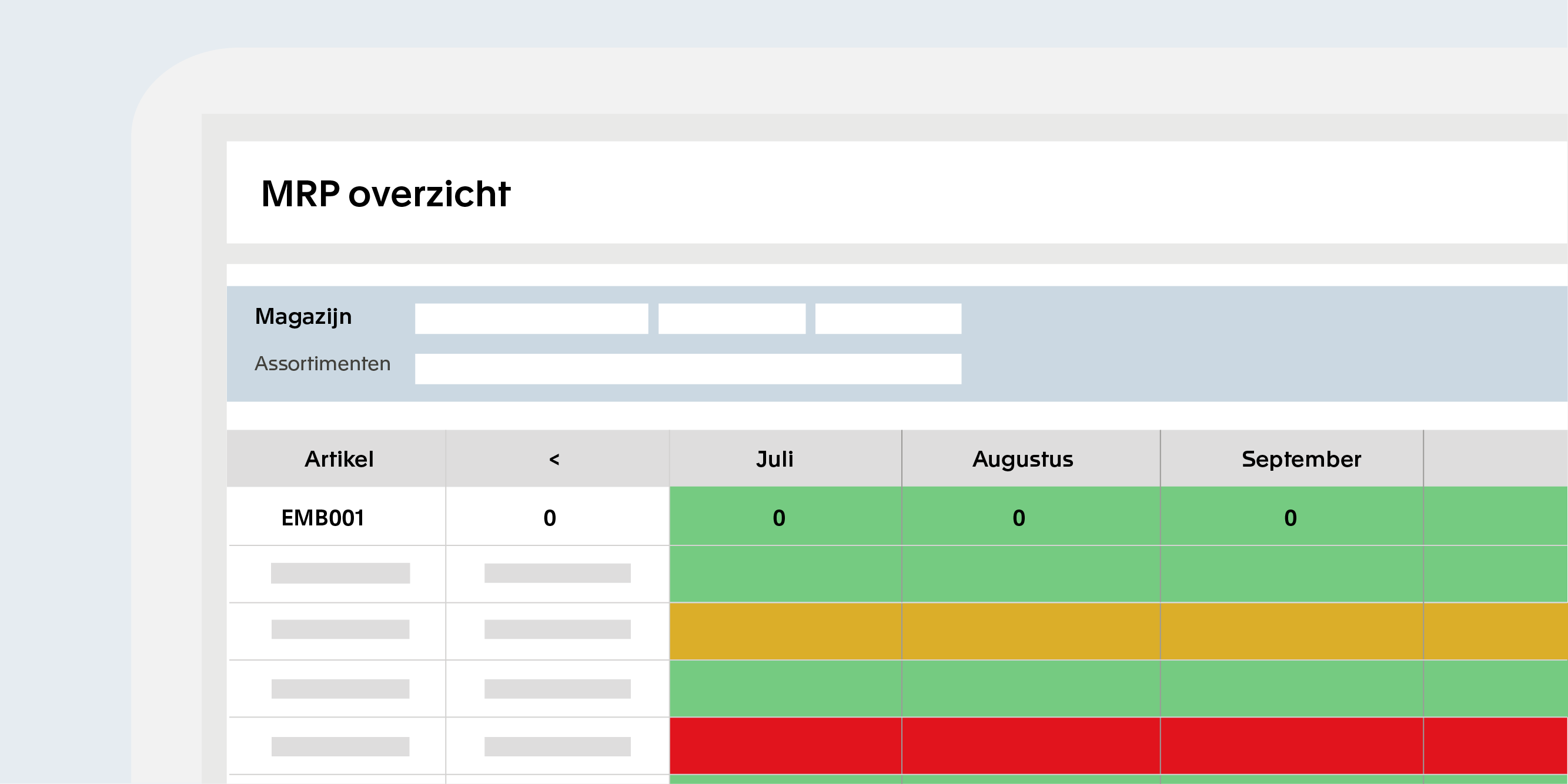Click the second Magazijn input field
1568x784 pixels.
pyautogui.click(x=731, y=319)
